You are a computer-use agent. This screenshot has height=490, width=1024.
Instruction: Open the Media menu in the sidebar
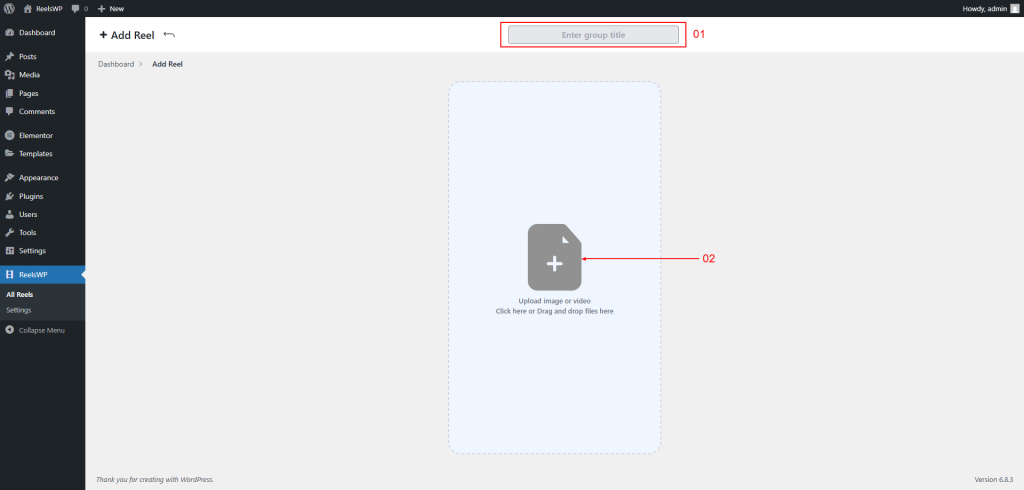click(x=29, y=75)
